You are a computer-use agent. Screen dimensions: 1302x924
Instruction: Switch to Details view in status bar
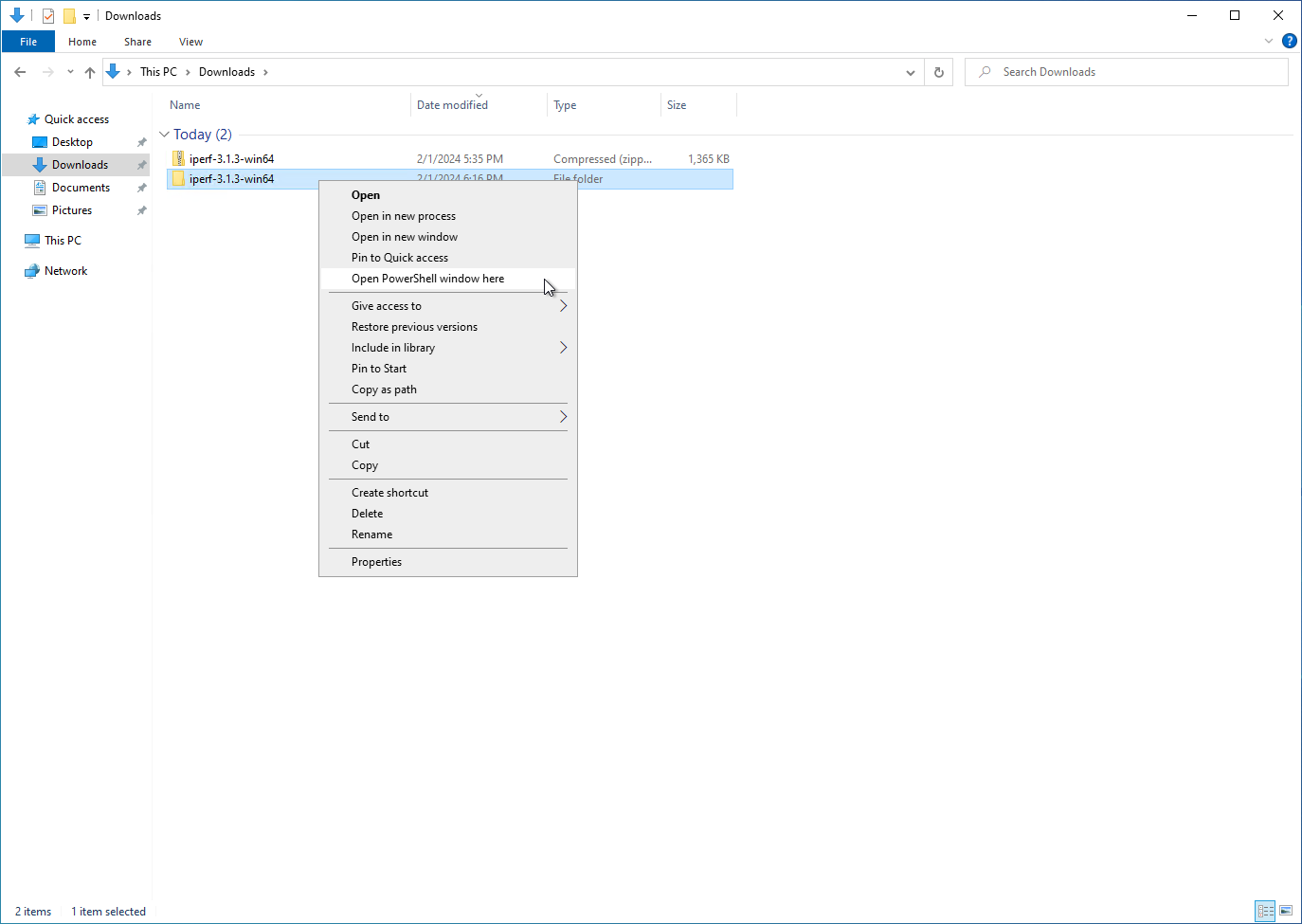tap(1265, 911)
